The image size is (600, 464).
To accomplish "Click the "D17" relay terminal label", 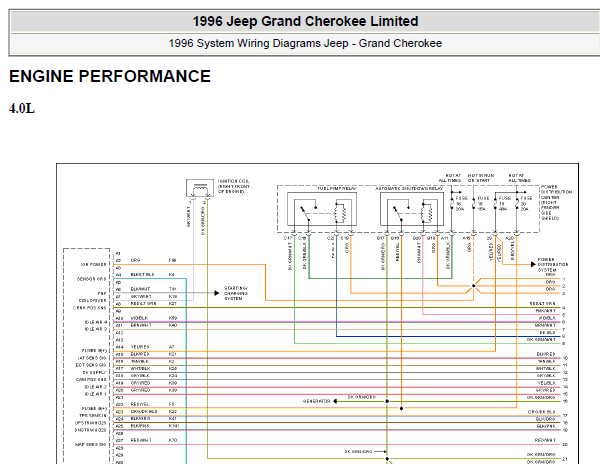I will (380, 238).
